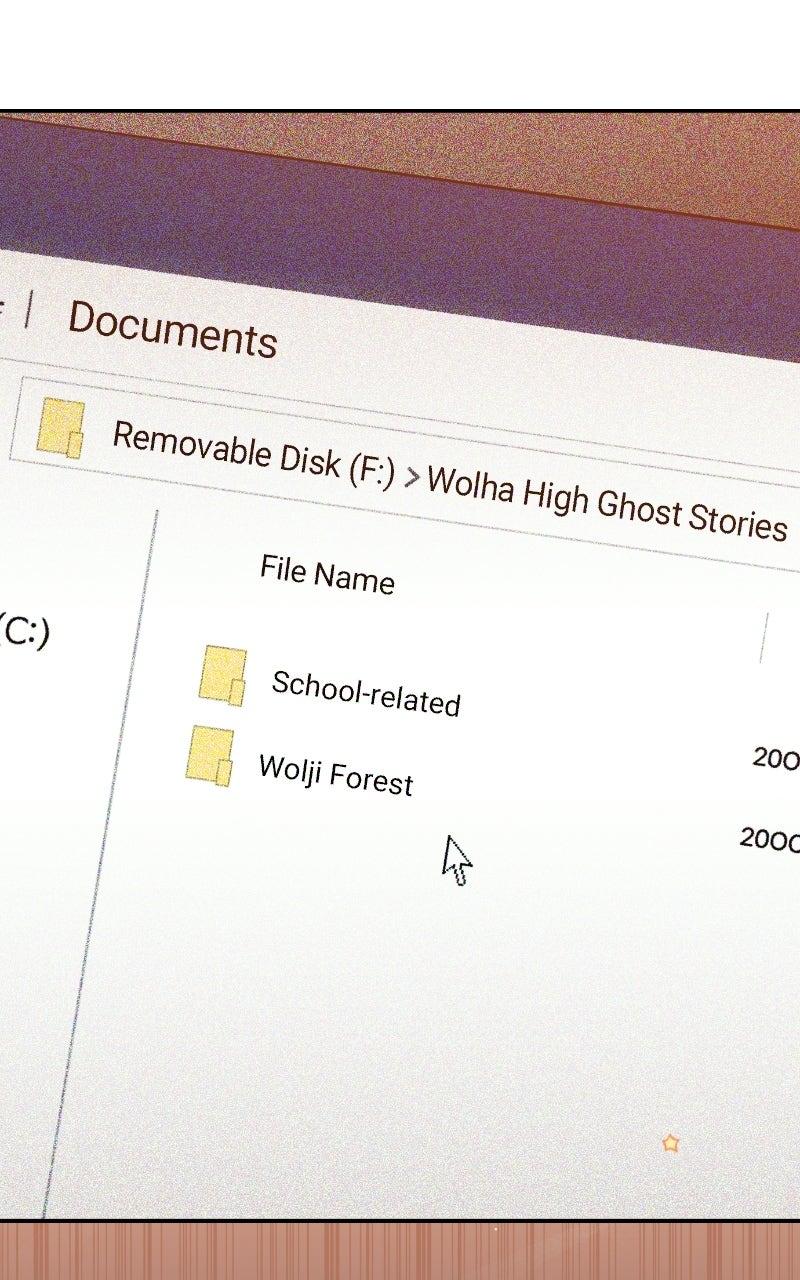Open the Wolji Forest folder icon
The image size is (800, 1280).
pyautogui.click(x=210, y=756)
